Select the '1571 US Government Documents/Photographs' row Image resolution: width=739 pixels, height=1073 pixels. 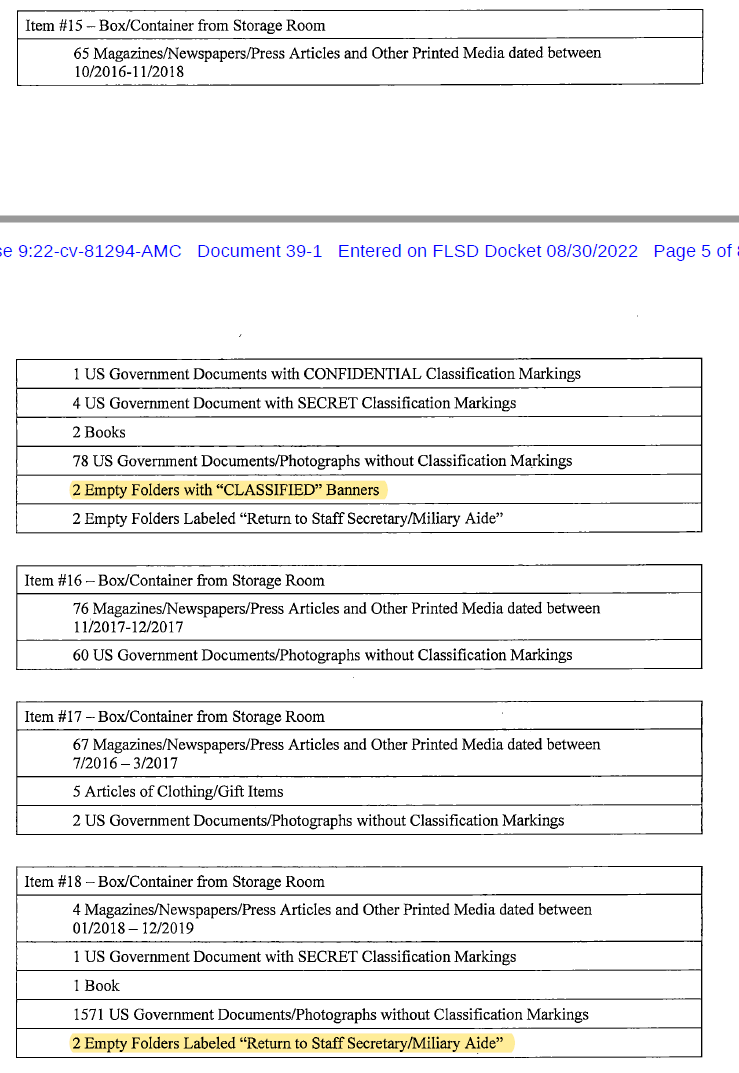(359, 1014)
